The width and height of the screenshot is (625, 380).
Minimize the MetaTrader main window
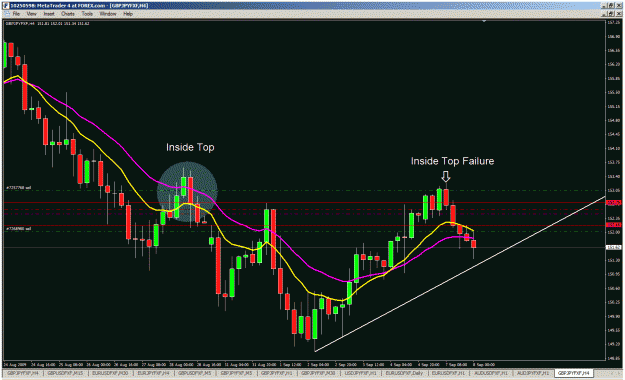[x=605, y=6]
